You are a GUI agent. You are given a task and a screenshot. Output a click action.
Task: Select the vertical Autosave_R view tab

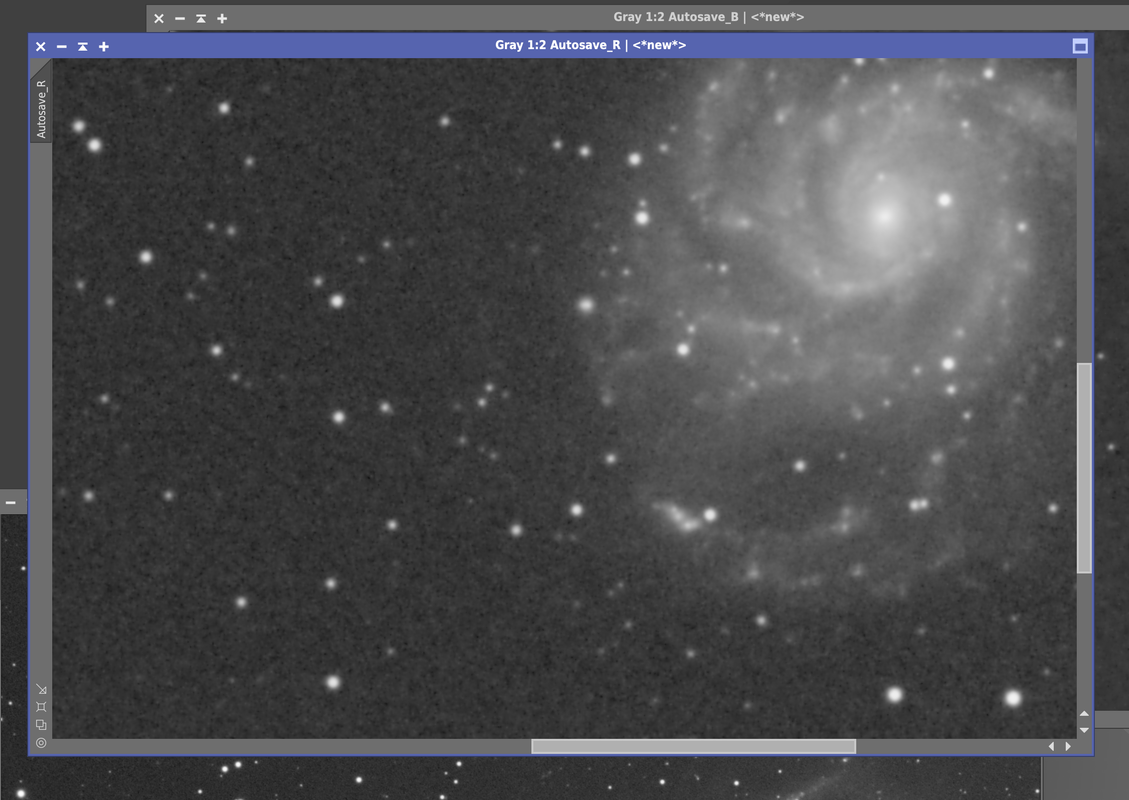pos(41,107)
